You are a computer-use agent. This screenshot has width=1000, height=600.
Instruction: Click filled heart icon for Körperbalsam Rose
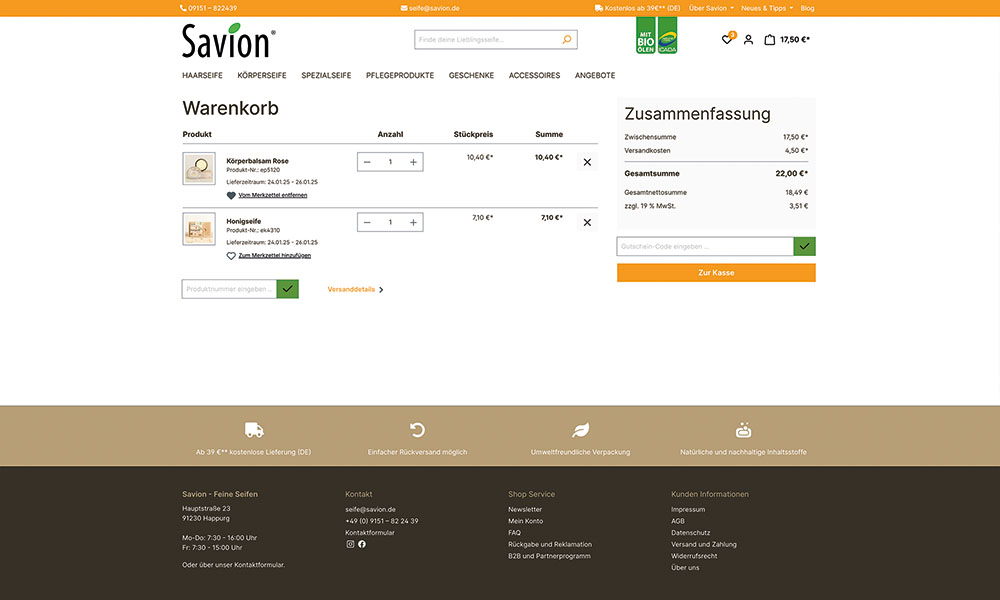pos(231,196)
